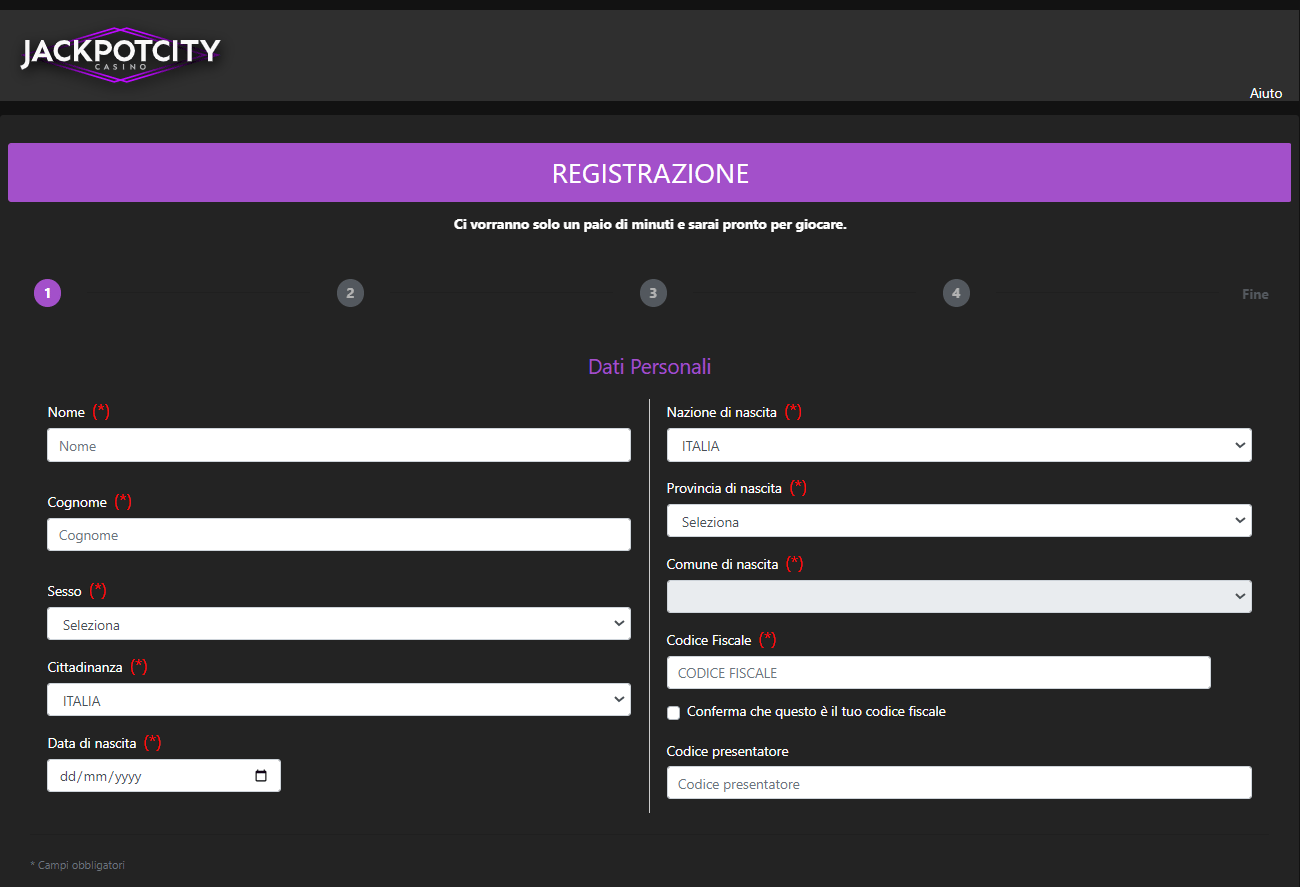Click the Codice Fiscale input field
The height and width of the screenshot is (887, 1300).
click(938, 672)
